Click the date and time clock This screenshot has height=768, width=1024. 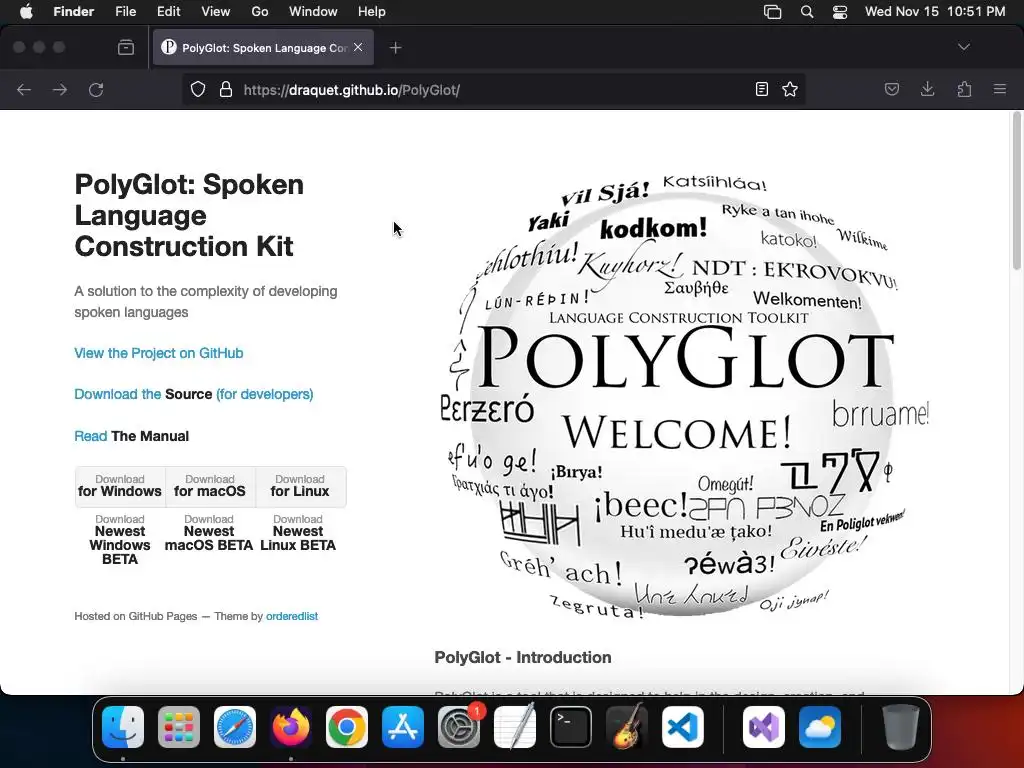(935, 12)
